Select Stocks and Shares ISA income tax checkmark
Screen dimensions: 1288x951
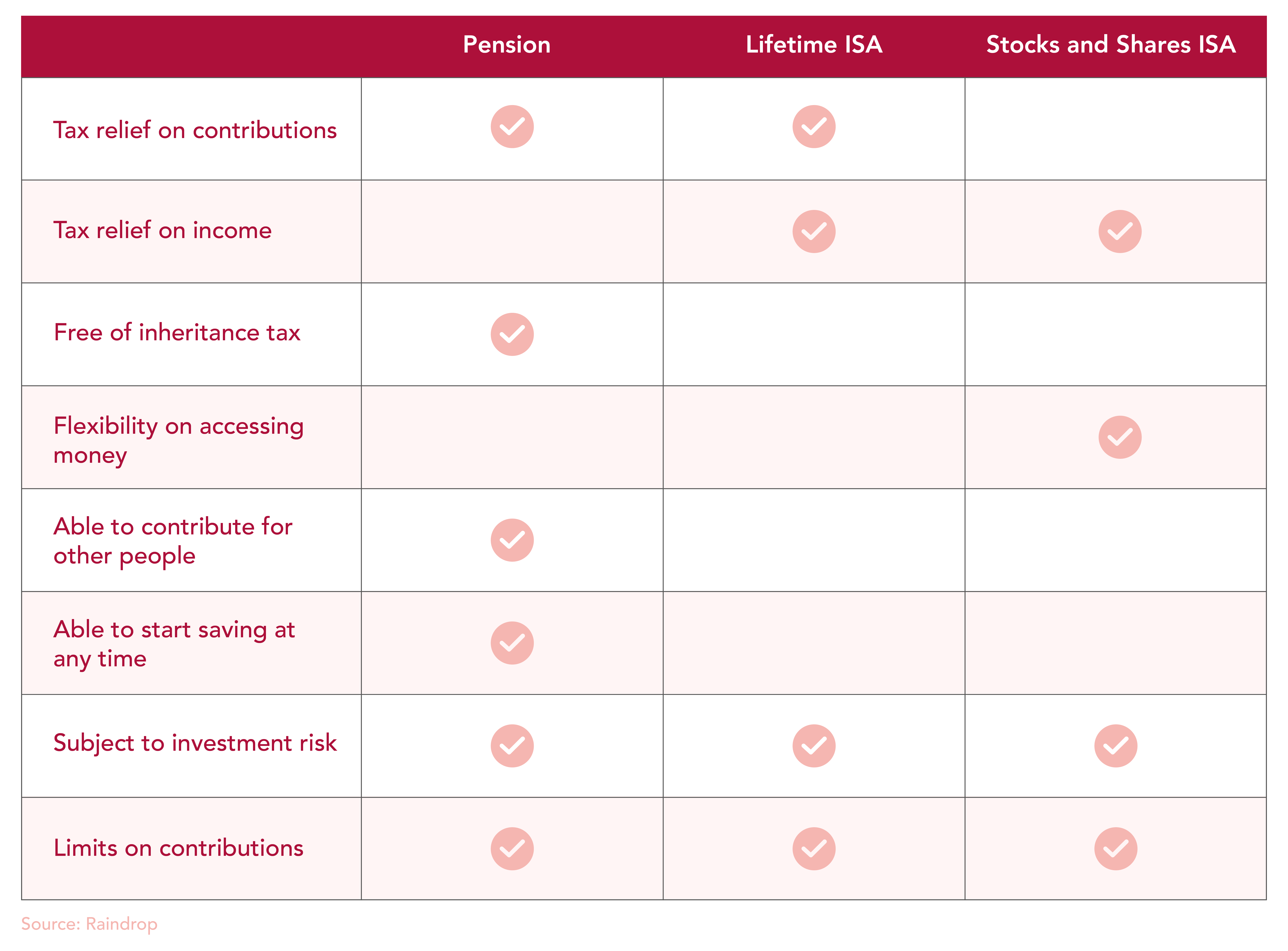(x=1119, y=231)
